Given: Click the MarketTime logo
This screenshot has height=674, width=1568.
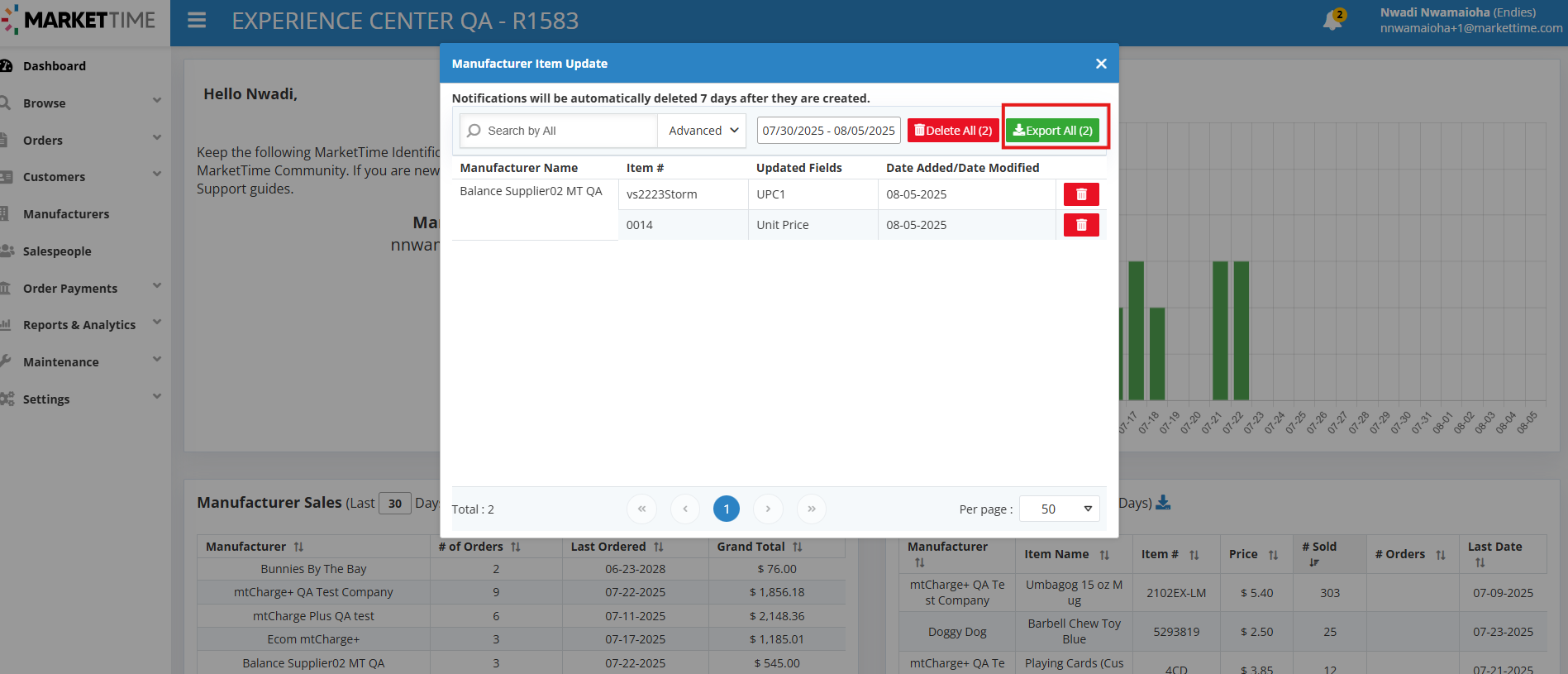Looking at the screenshot, I should 79,20.
